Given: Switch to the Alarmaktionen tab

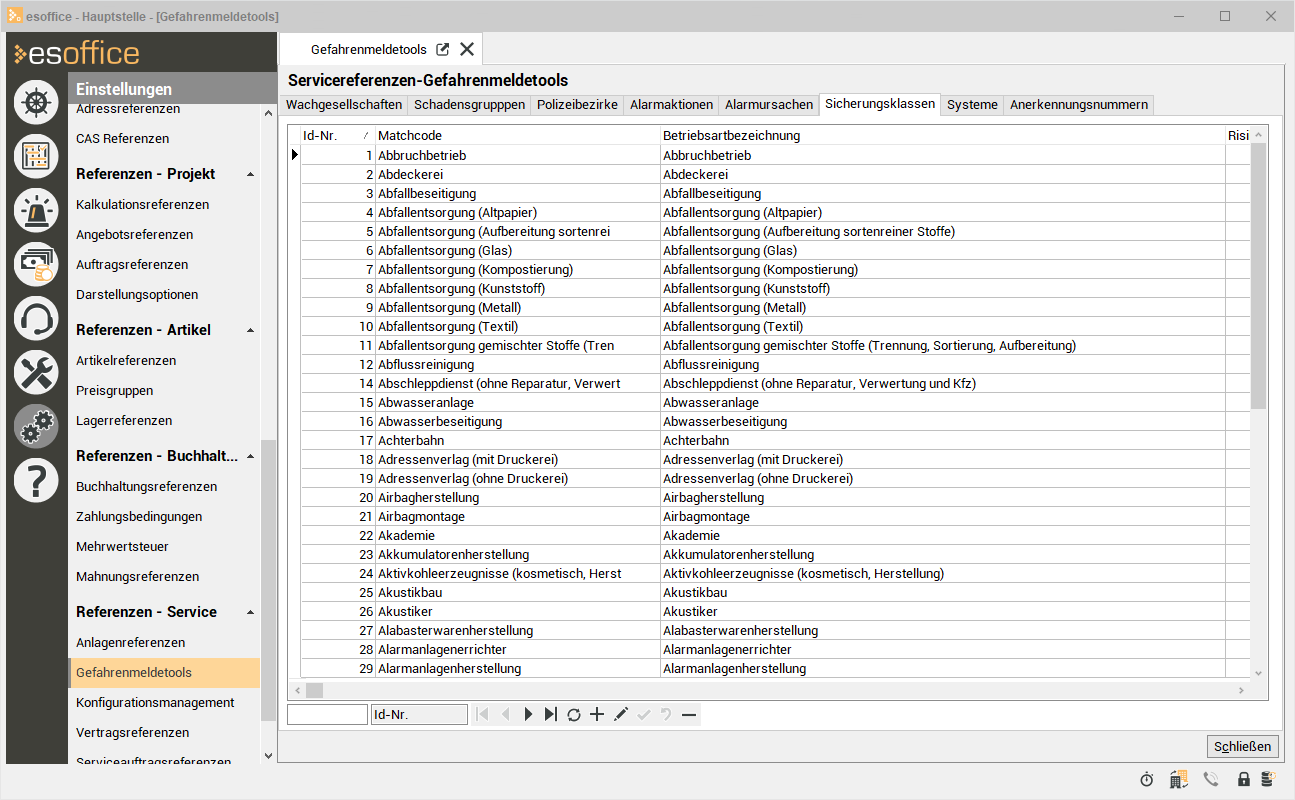Looking at the screenshot, I should coord(671,104).
